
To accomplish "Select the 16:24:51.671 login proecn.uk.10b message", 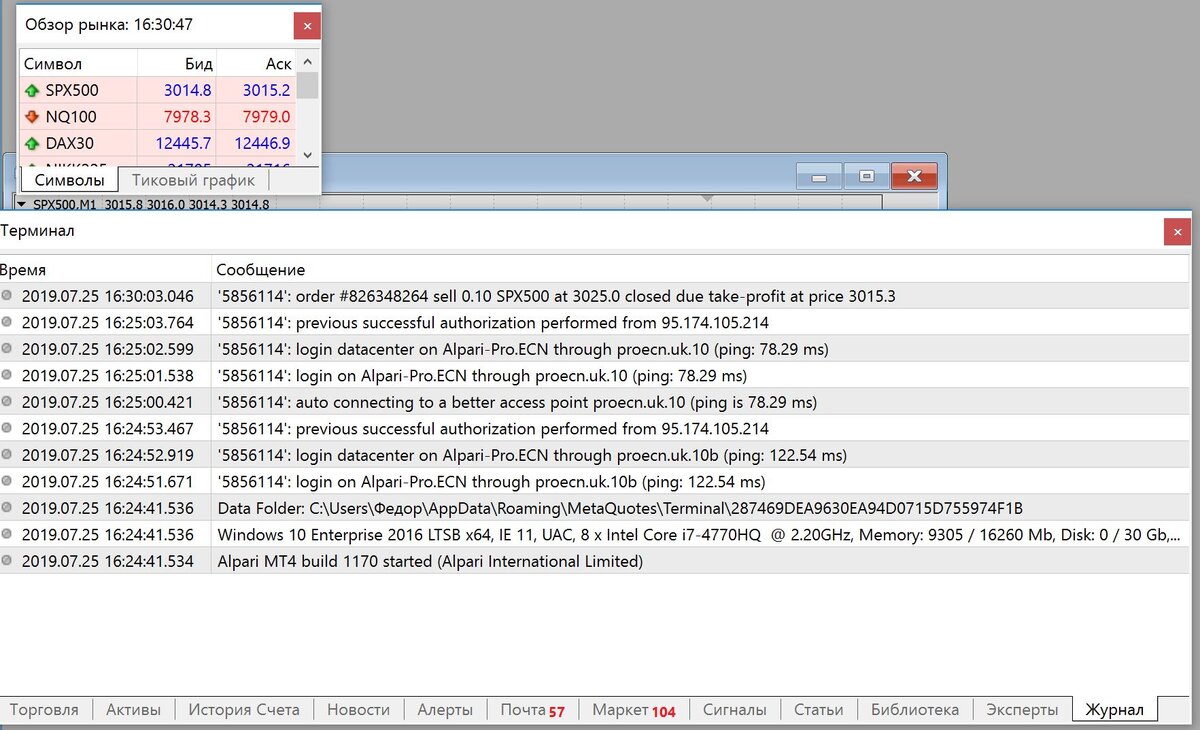I will pyautogui.click(x=491, y=482).
